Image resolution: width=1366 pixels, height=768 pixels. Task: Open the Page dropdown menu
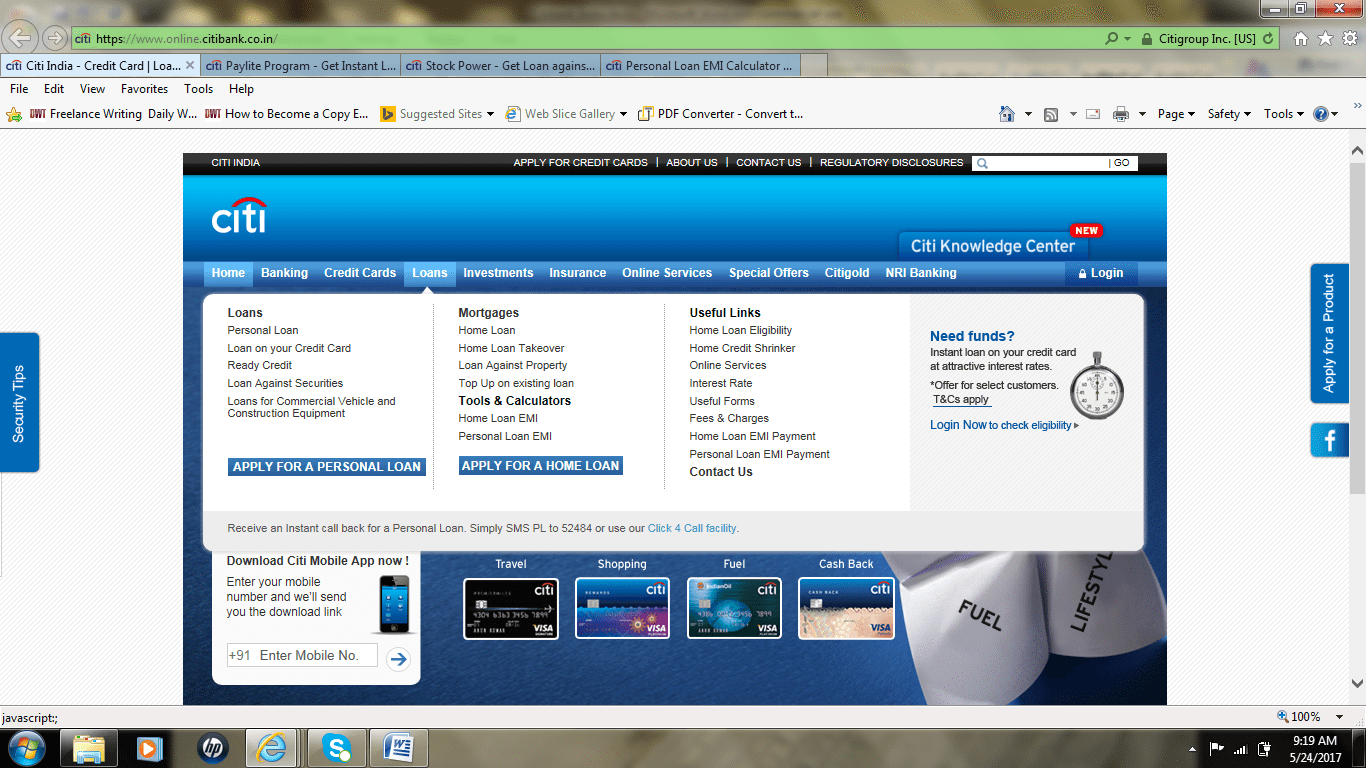click(x=1176, y=114)
